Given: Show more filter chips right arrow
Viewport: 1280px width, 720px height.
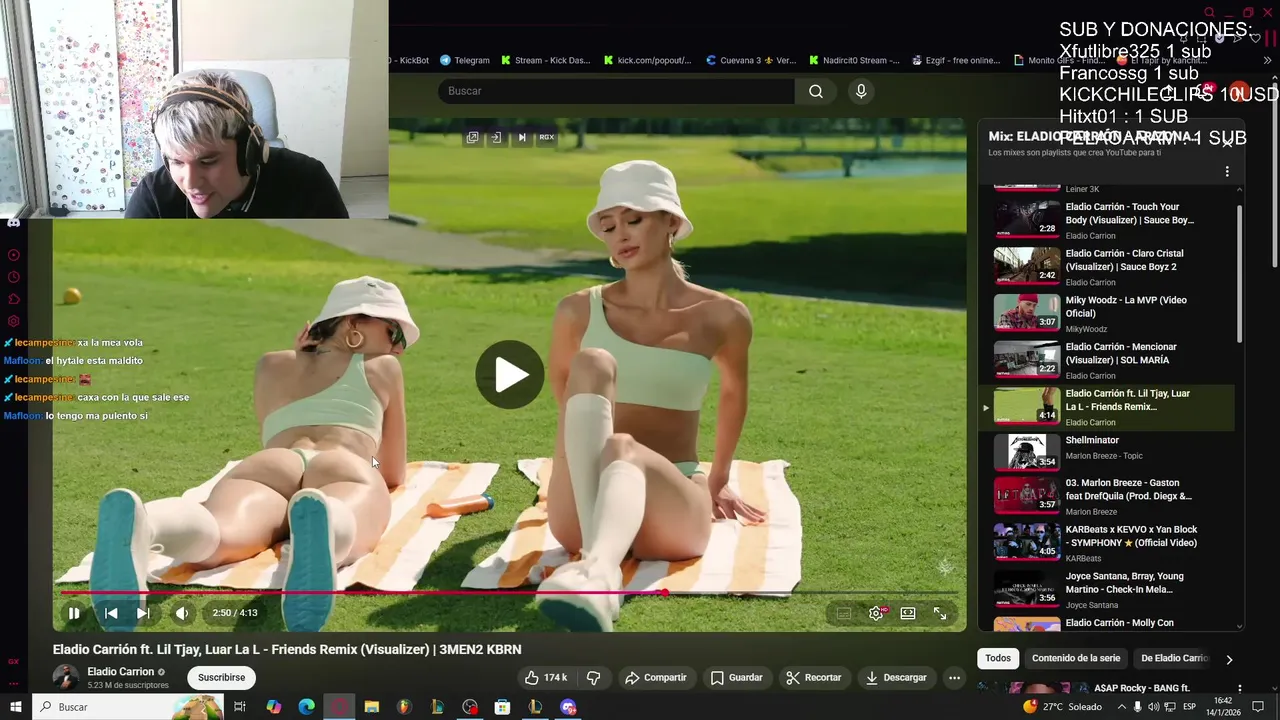Looking at the screenshot, I should [x=1229, y=659].
